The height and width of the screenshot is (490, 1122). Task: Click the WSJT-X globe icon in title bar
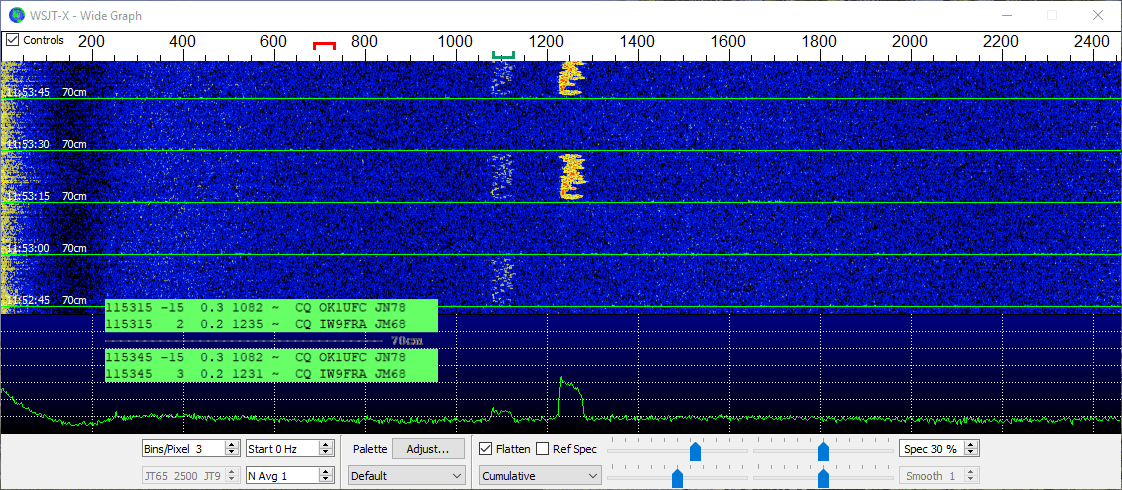[x=17, y=15]
